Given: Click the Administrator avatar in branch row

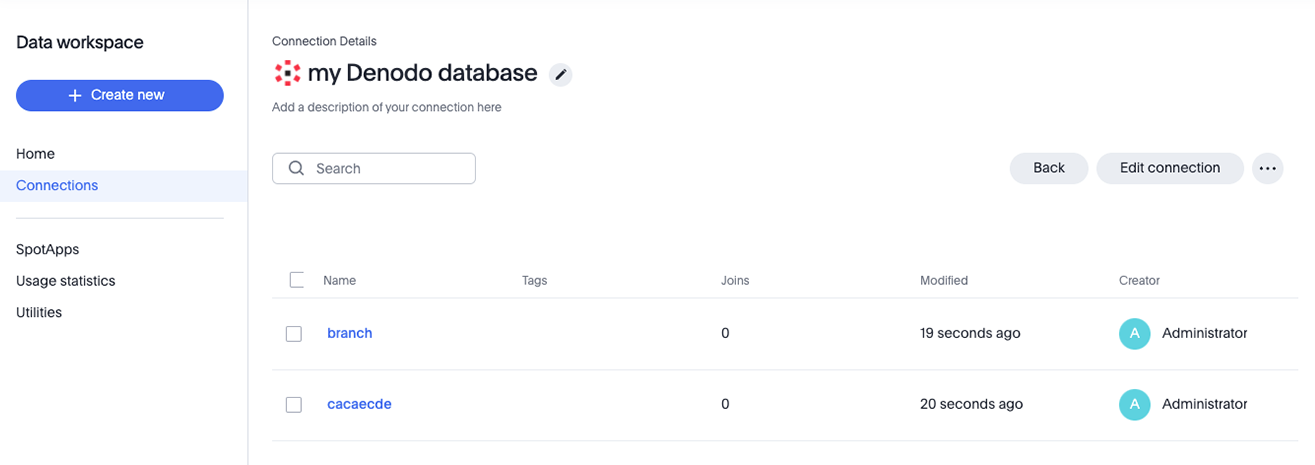Looking at the screenshot, I should (1134, 333).
